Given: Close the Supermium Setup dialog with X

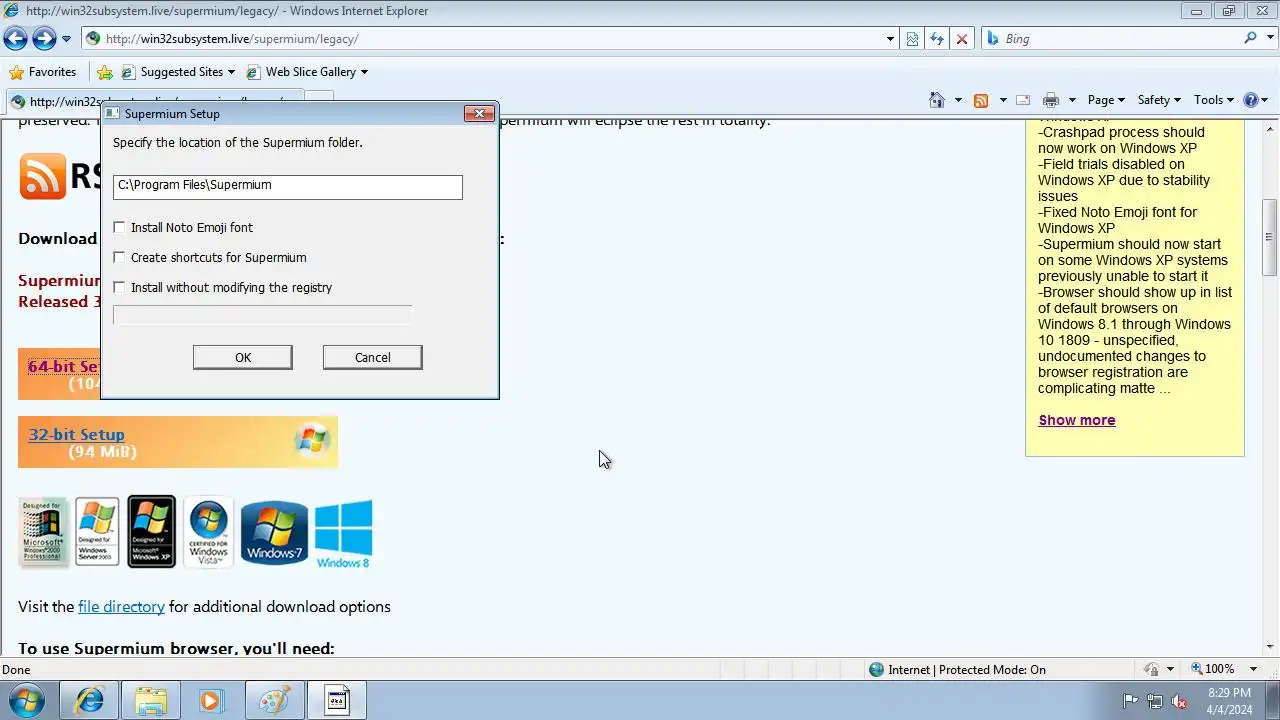Looking at the screenshot, I should pyautogui.click(x=479, y=113).
